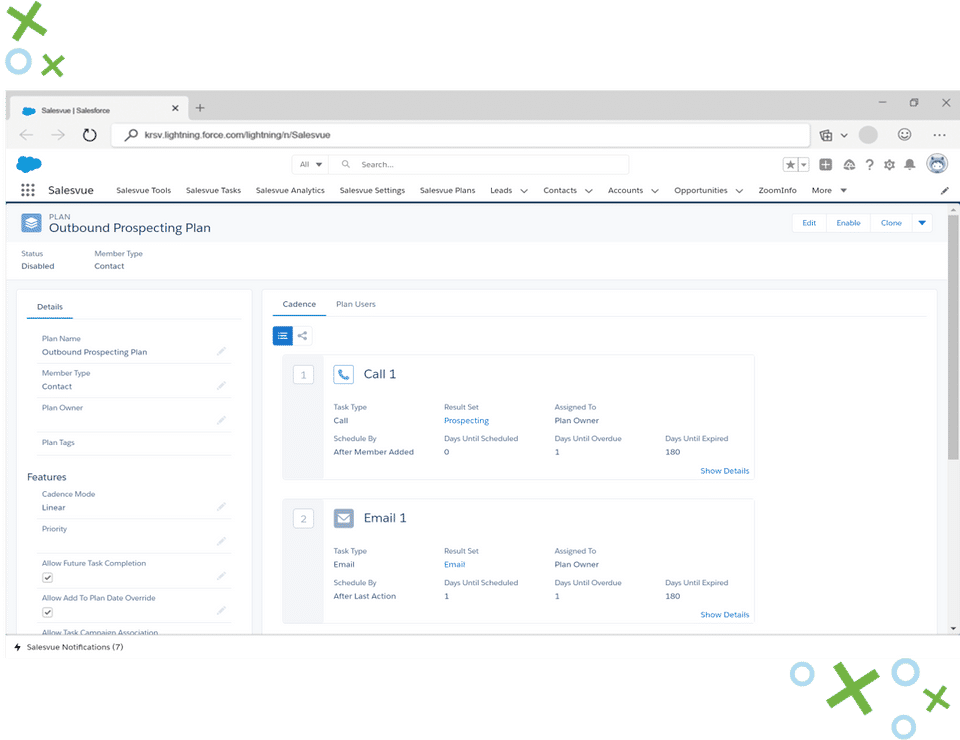Viewport: 960px width, 740px height.
Task: Open the Salesvue Settings tab
Action: click(372, 190)
